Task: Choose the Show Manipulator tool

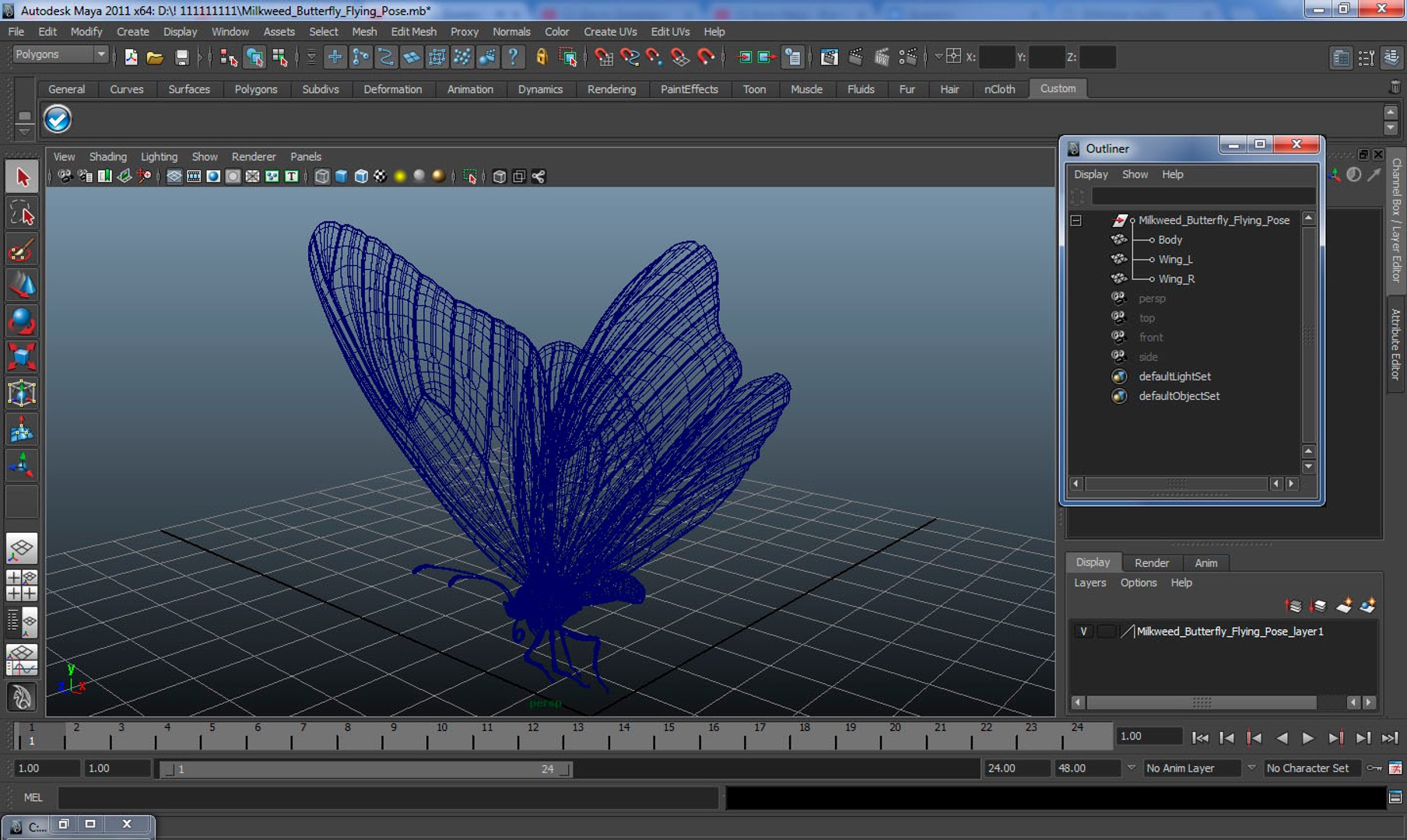Action: click(22, 465)
